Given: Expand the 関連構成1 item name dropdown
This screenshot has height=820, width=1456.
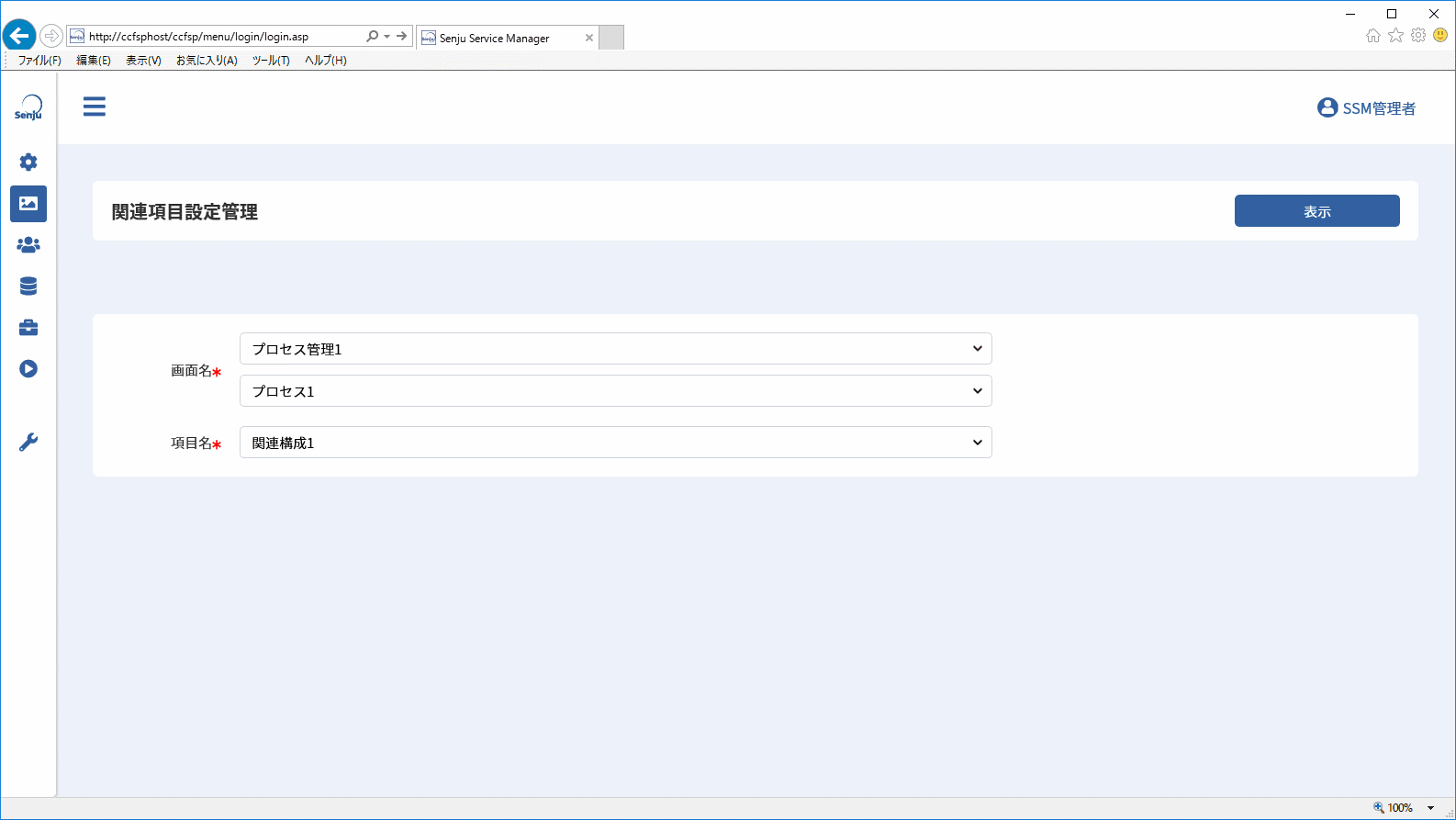Looking at the screenshot, I should pyautogui.click(x=616, y=443).
